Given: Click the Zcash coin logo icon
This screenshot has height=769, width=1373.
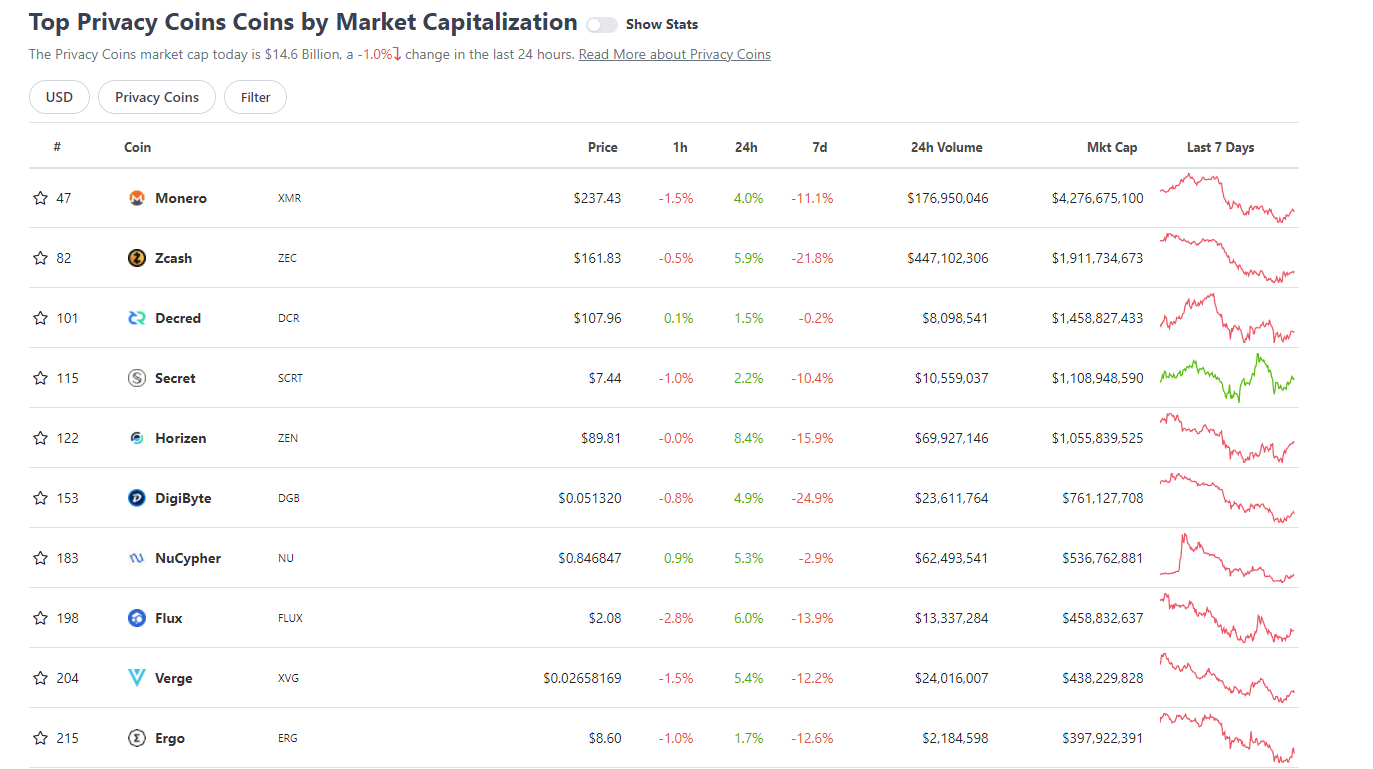Looking at the screenshot, I should click(x=137, y=258).
